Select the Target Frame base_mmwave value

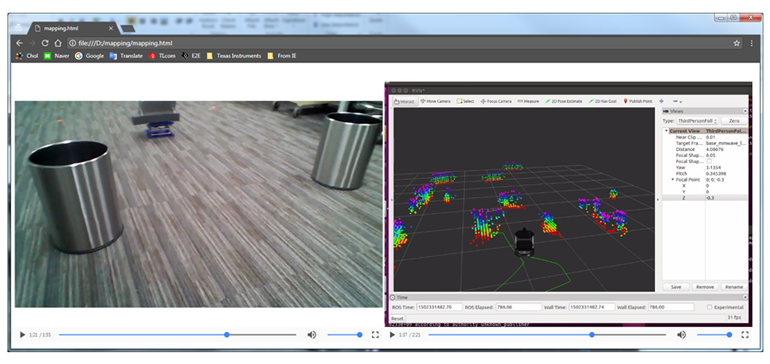tap(726, 143)
